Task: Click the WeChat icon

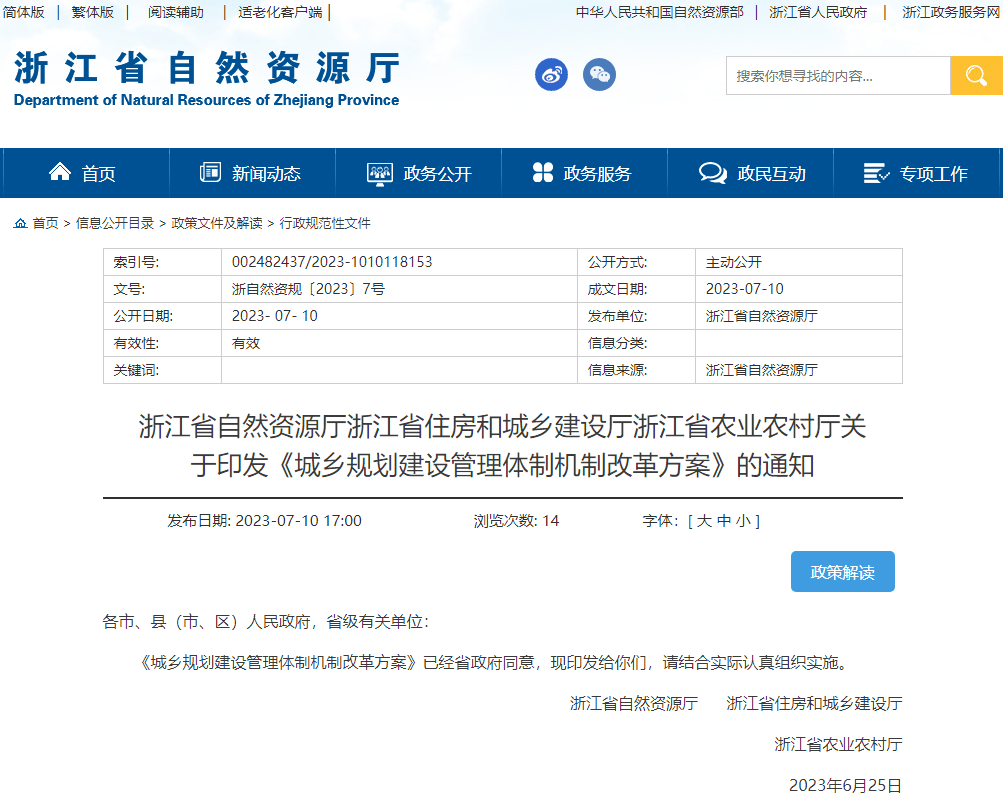Action: click(x=599, y=75)
